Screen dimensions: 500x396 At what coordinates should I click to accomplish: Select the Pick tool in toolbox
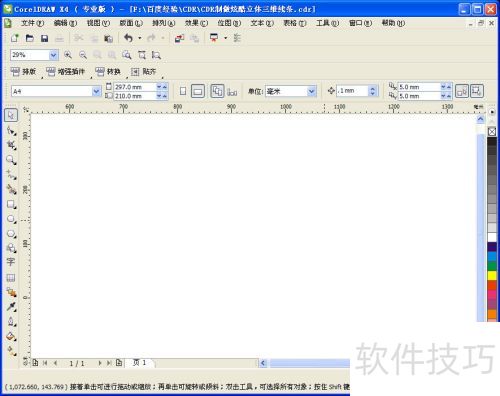click(x=11, y=115)
